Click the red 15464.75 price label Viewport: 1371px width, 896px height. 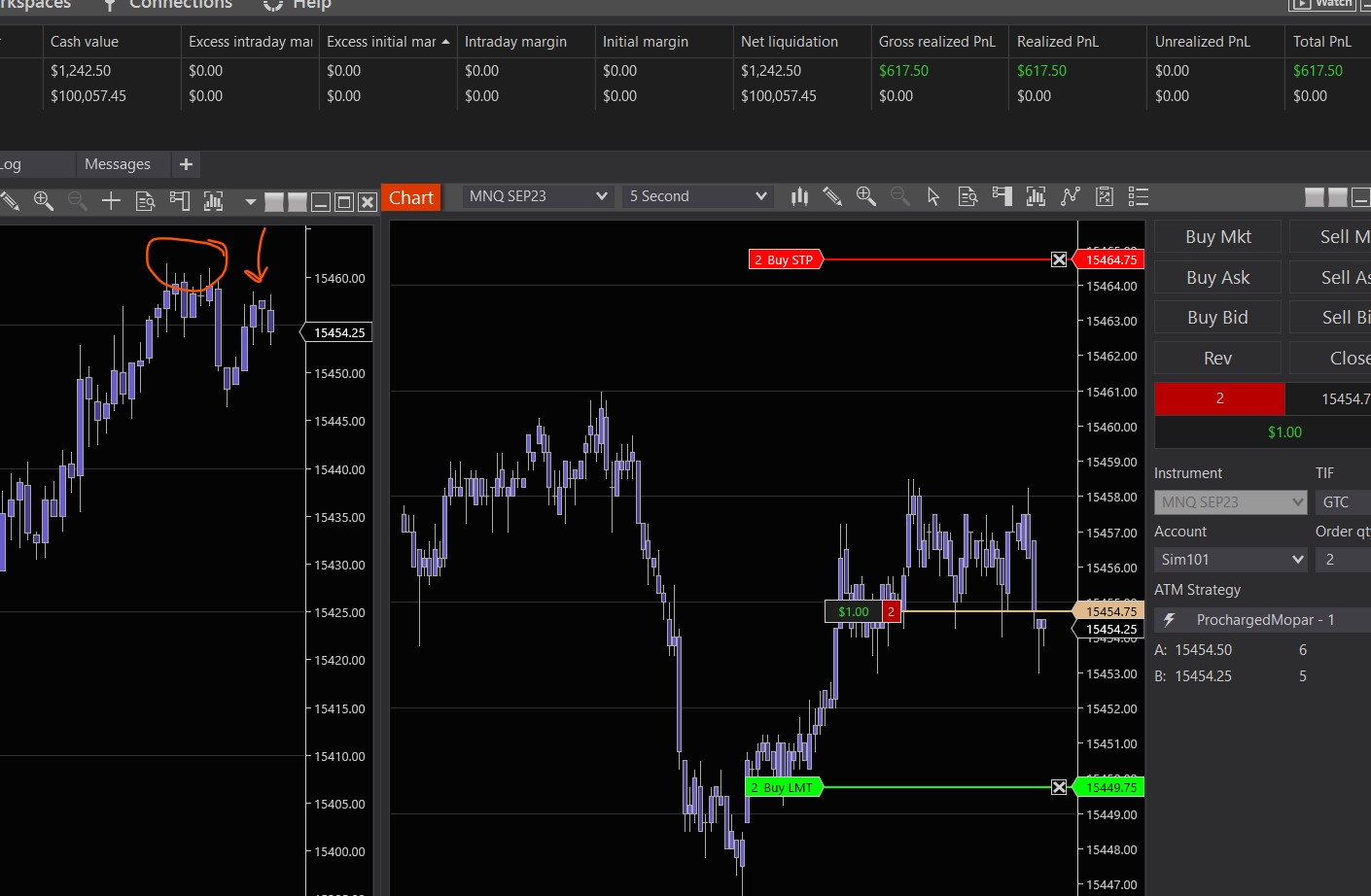[1110, 259]
